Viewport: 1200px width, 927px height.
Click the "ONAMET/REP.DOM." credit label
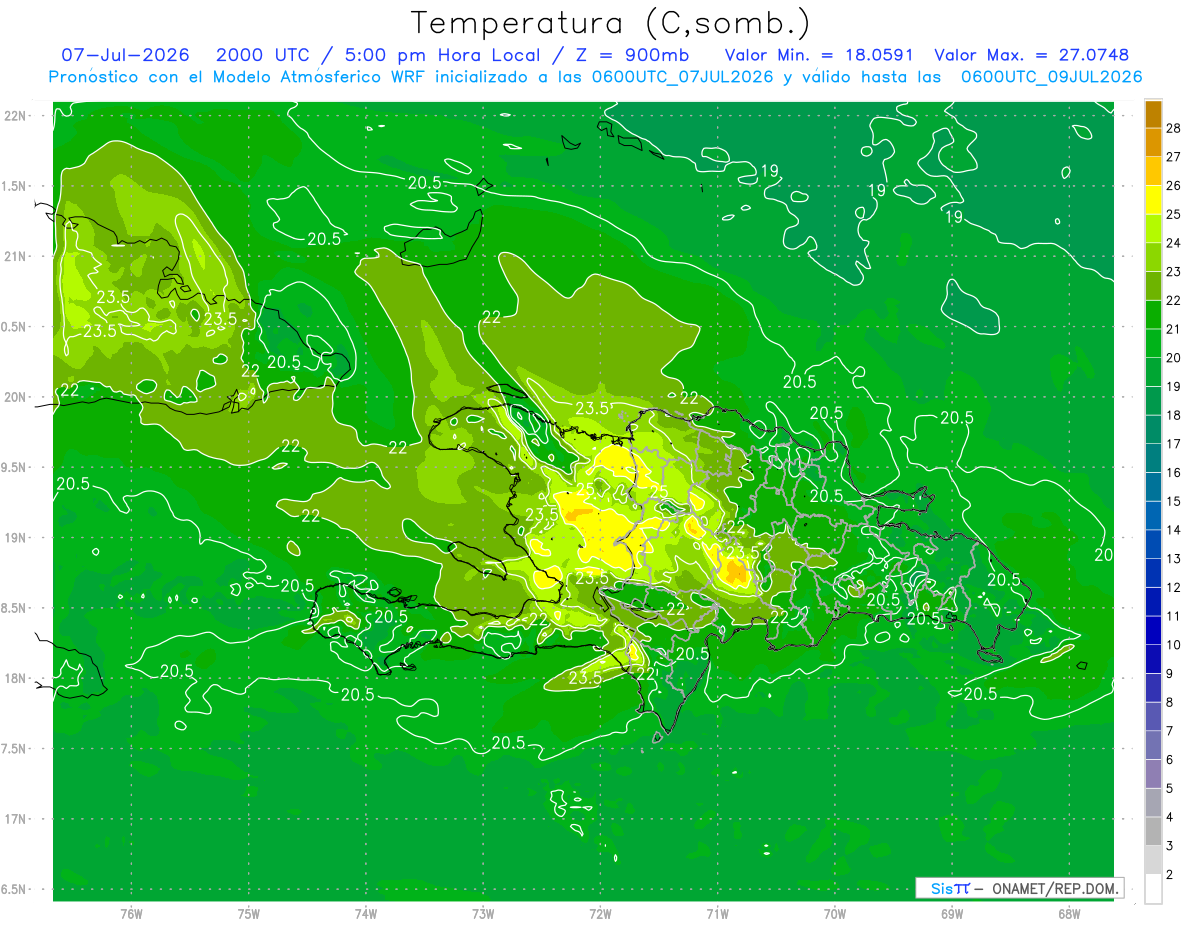coord(1056,888)
